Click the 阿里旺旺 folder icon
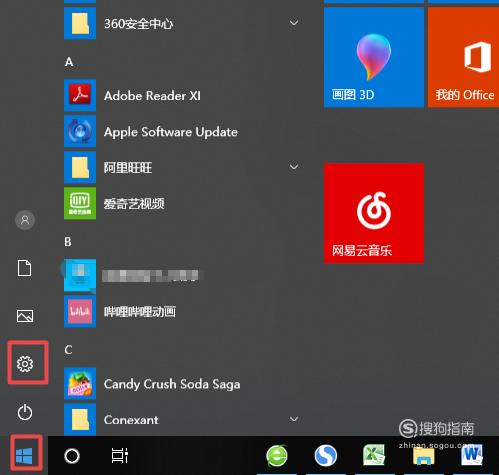Screen dimensions: 499x475 click(80, 167)
